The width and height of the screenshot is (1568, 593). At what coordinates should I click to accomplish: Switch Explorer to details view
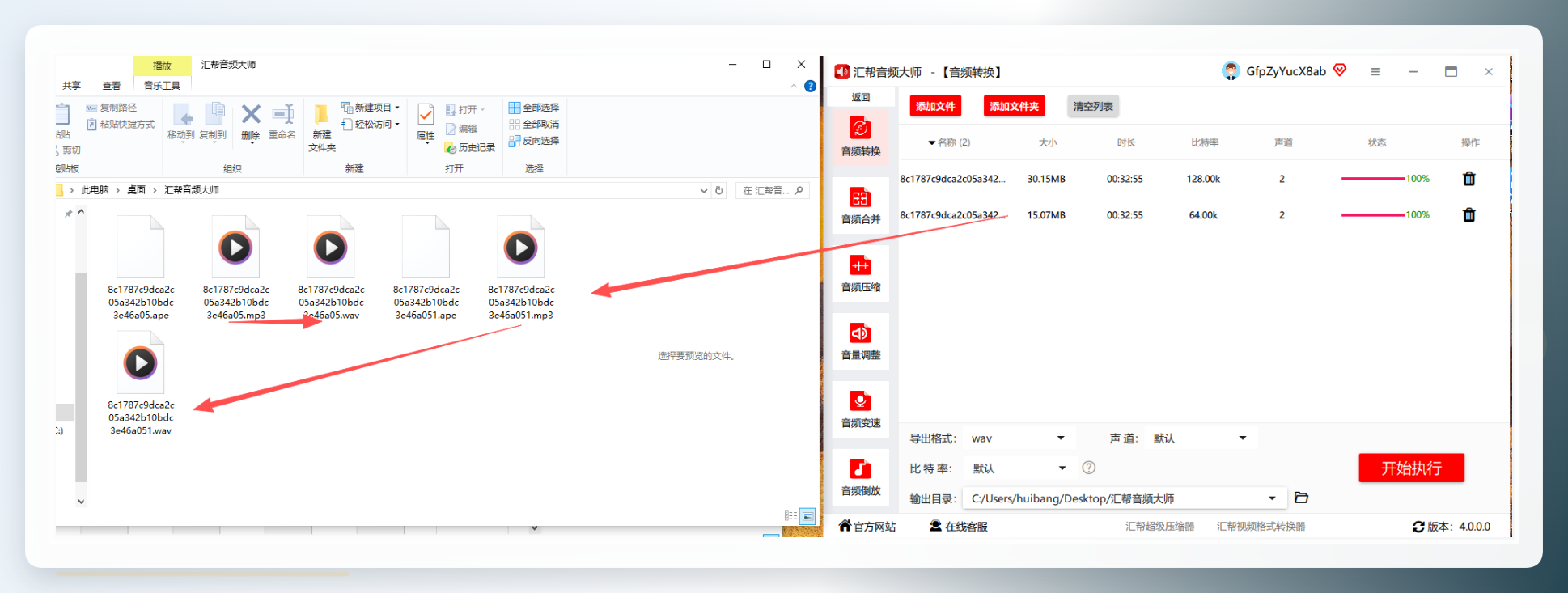(x=790, y=516)
